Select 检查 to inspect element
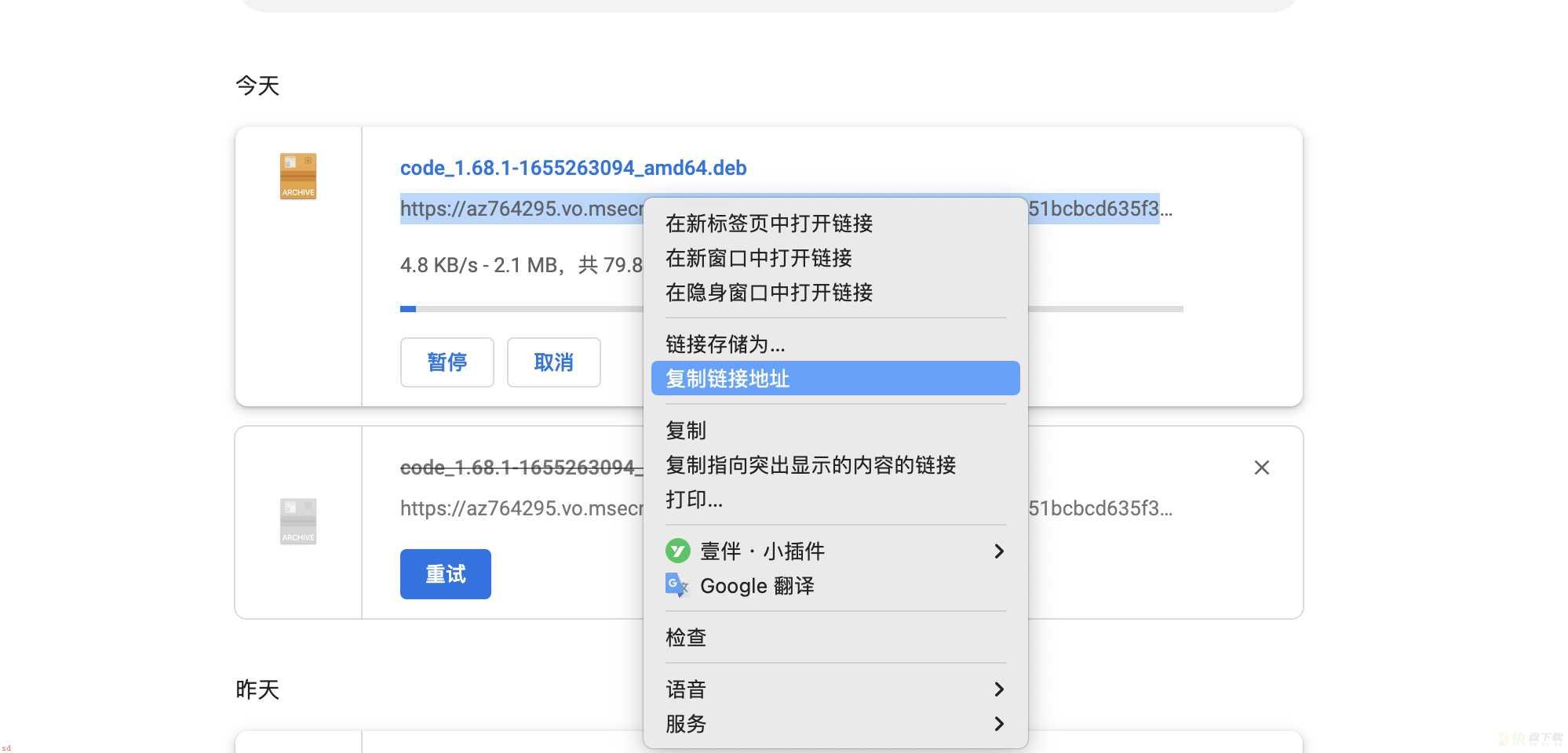This screenshot has width=1568, height=753. click(x=835, y=637)
